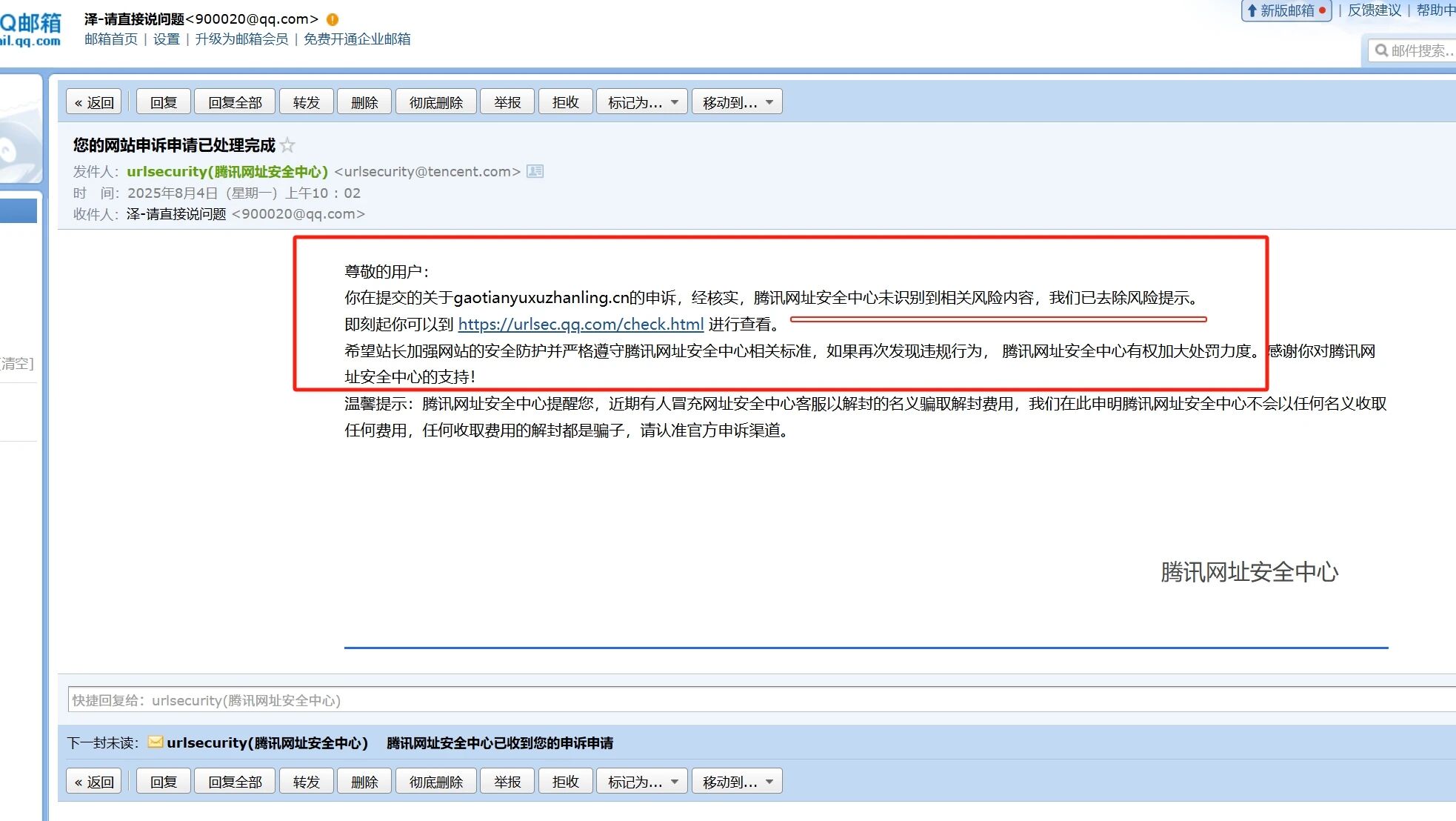This screenshot has width=1456, height=821.
Task: Open 设置 from the header links
Action: [167, 39]
